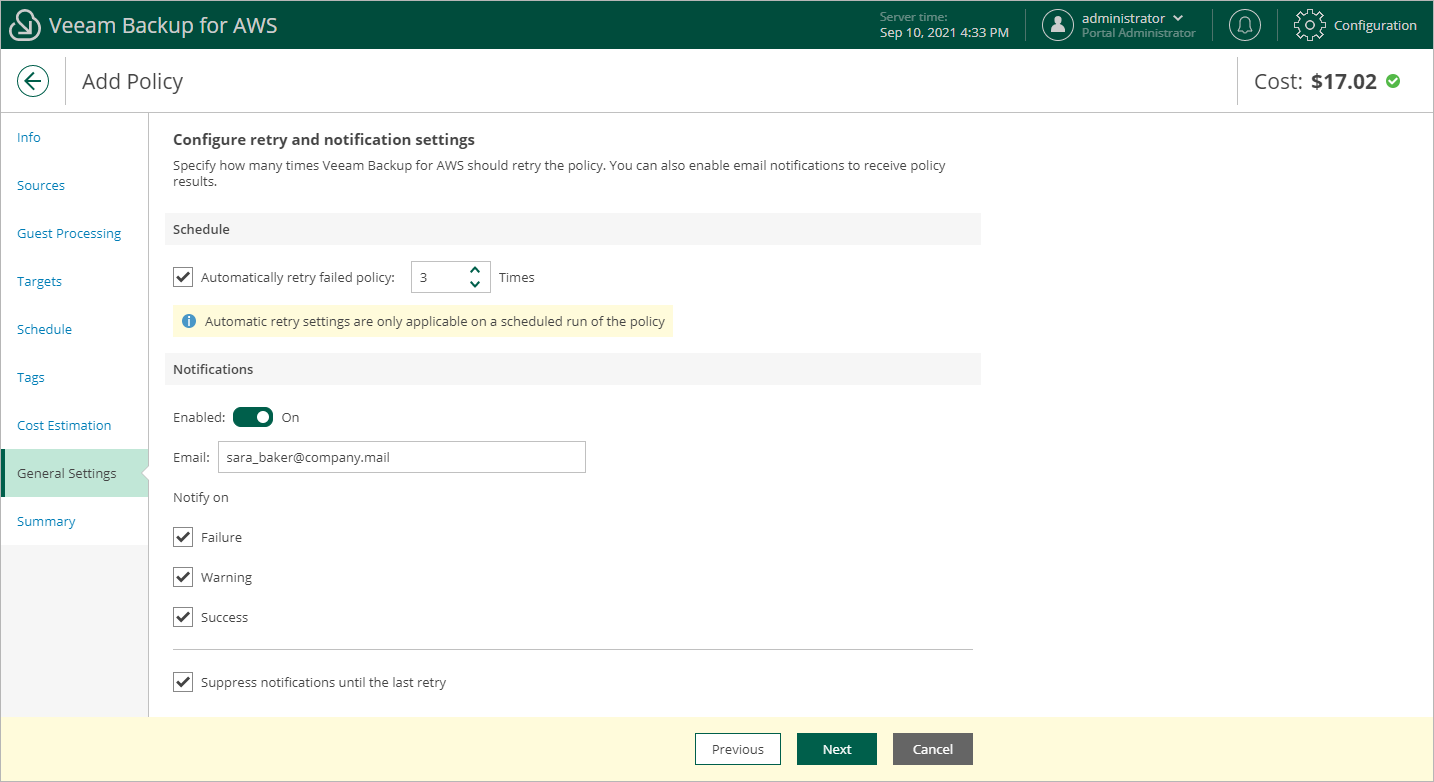This screenshot has height=782, width=1434.
Task: Click the blue info icon on retry note
Action: [x=189, y=321]
